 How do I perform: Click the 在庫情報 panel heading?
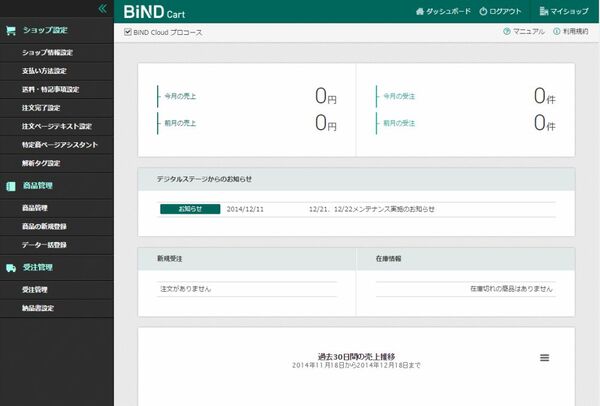tap(388, 259)
